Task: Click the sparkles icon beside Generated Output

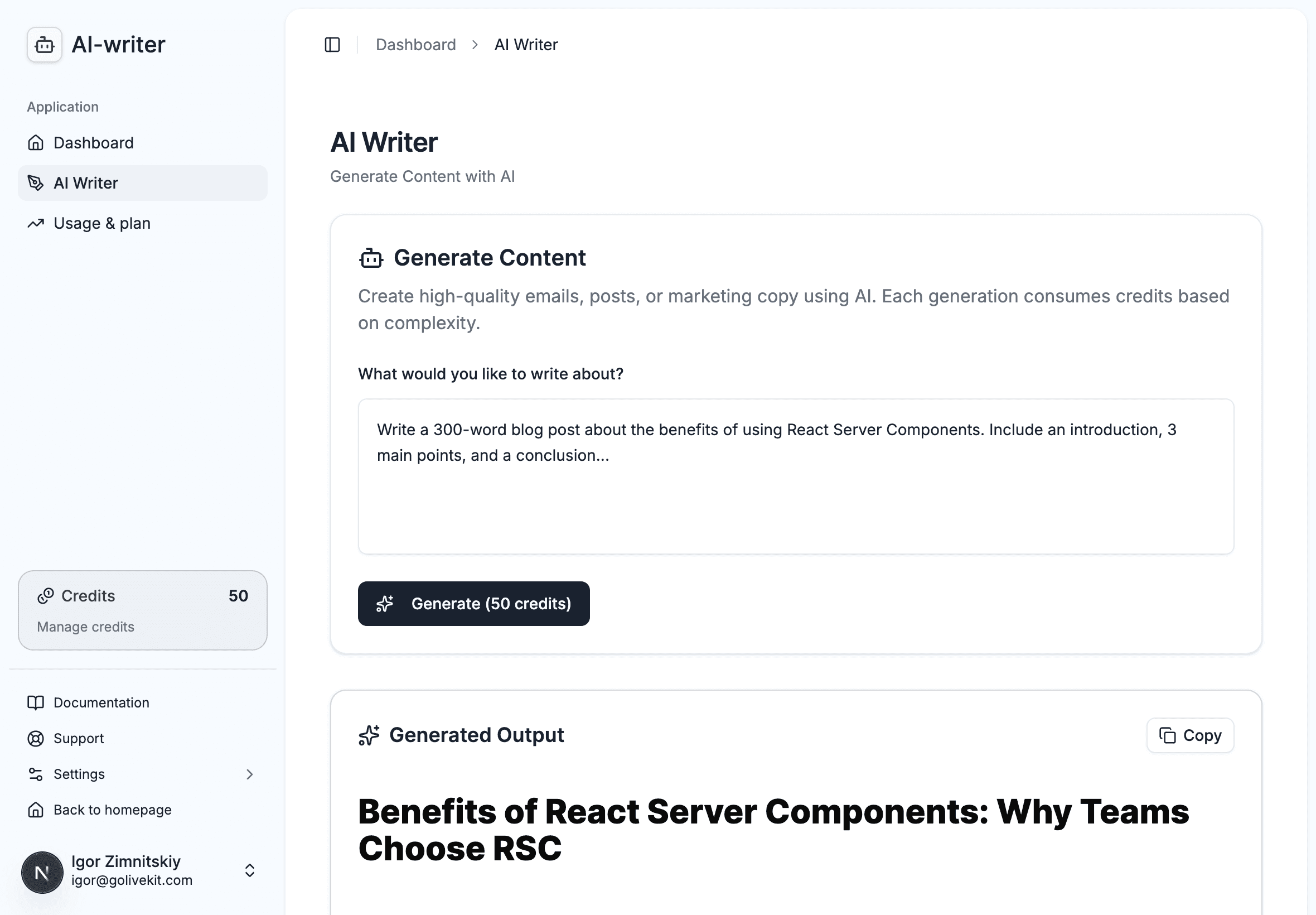Action: tap(369, 735)
